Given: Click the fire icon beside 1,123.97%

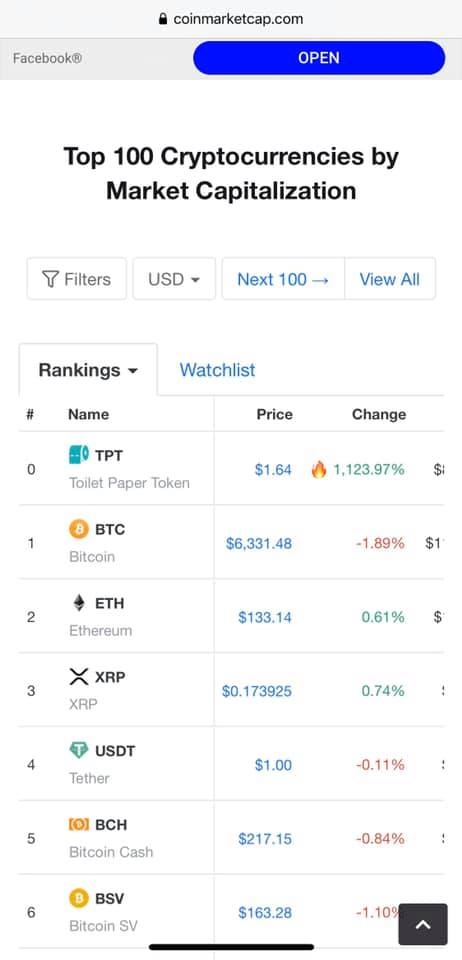Looking at the screenshot, I should (x=319, y=470).
